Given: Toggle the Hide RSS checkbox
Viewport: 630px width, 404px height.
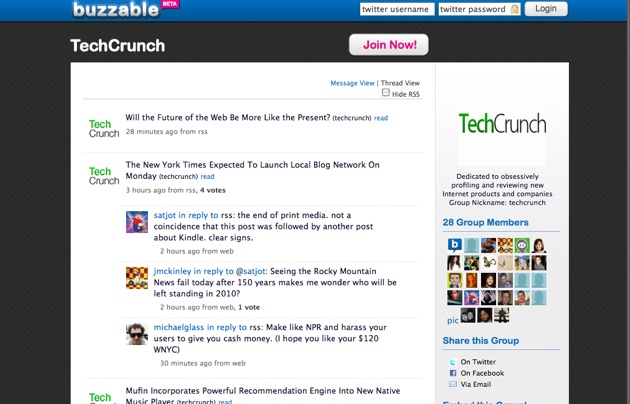Looking at the screenshot, I should click(x=386, y=93).
